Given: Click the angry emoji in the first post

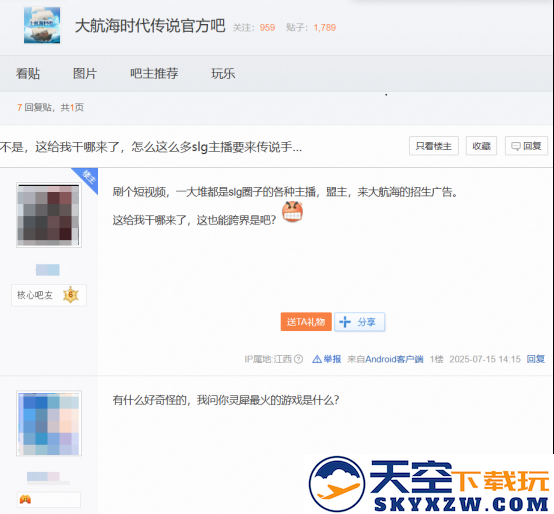Looking at the screenshot, I should click(292, 212).
